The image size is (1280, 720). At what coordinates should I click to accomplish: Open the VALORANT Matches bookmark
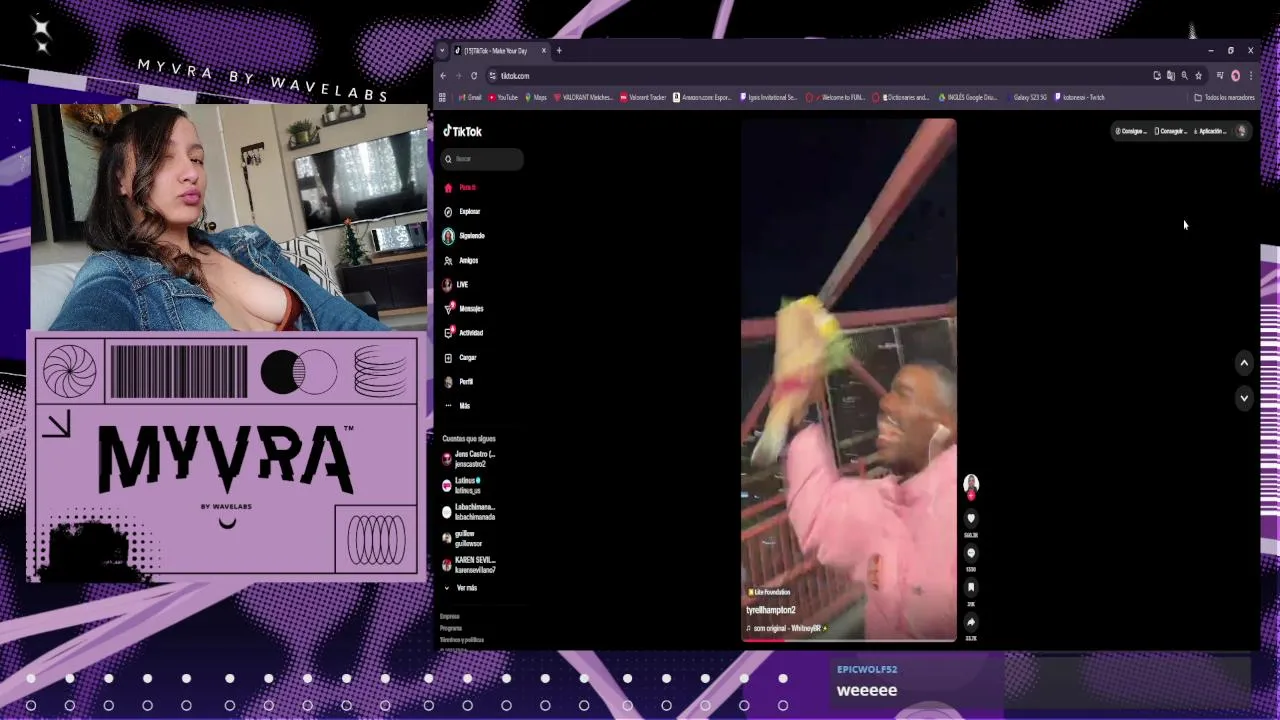tap(583, 98)
